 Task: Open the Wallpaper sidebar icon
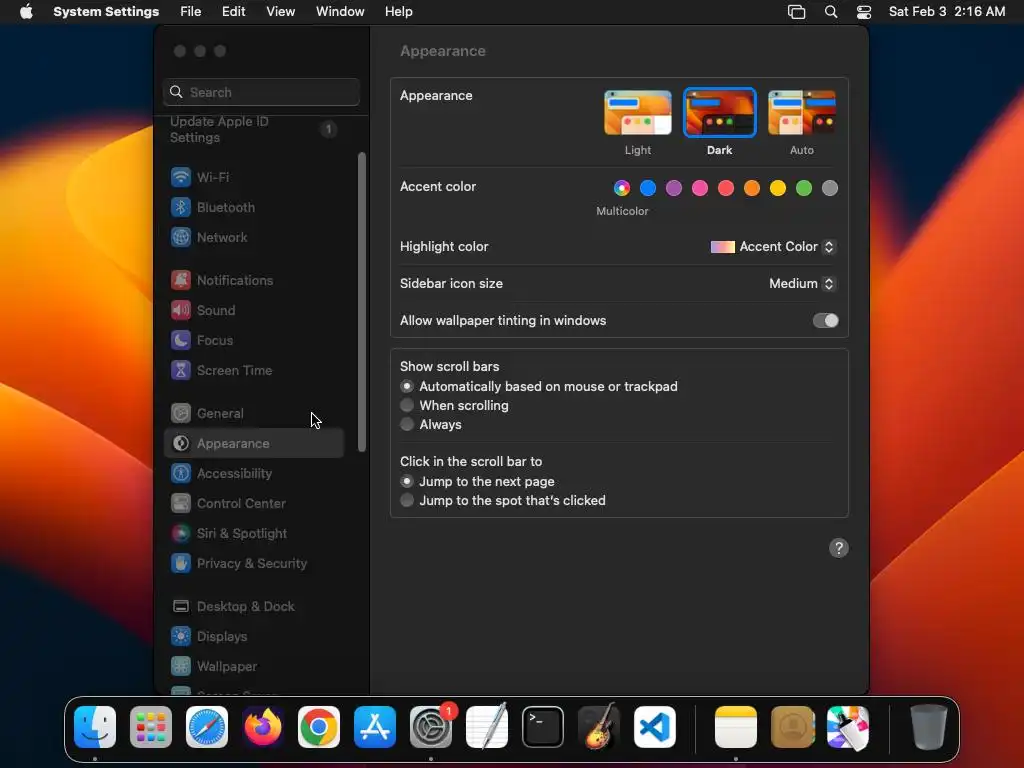tap(181, 667)
